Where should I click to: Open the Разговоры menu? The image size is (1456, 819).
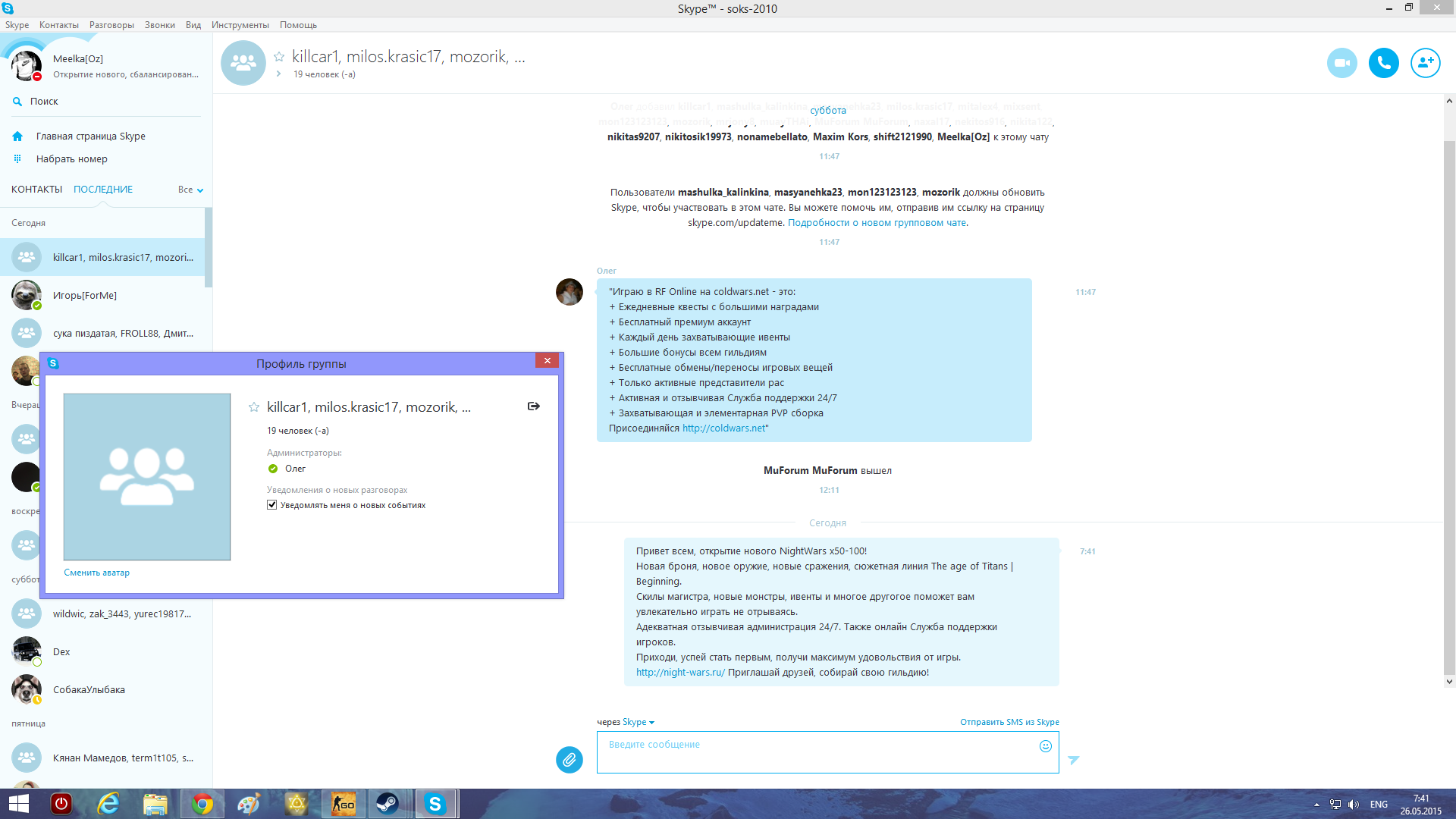point(111,25)
